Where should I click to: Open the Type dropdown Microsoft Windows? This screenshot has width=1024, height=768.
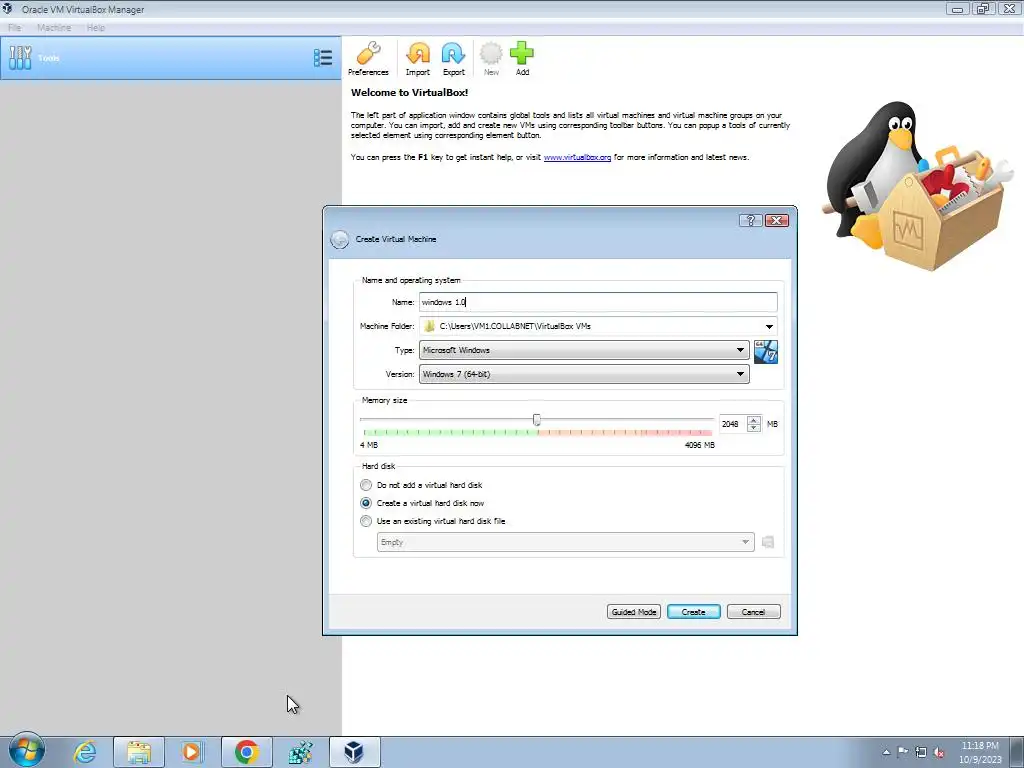click(x=584, y=351)
